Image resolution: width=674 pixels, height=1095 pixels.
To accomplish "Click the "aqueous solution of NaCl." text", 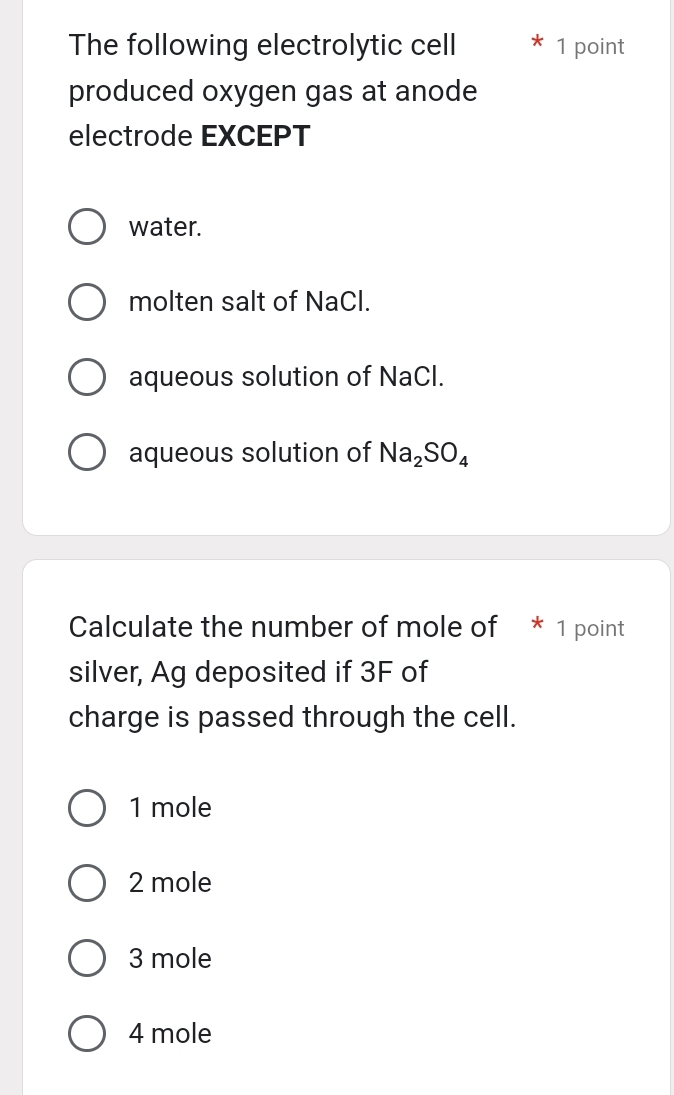I will coord(286,377).
